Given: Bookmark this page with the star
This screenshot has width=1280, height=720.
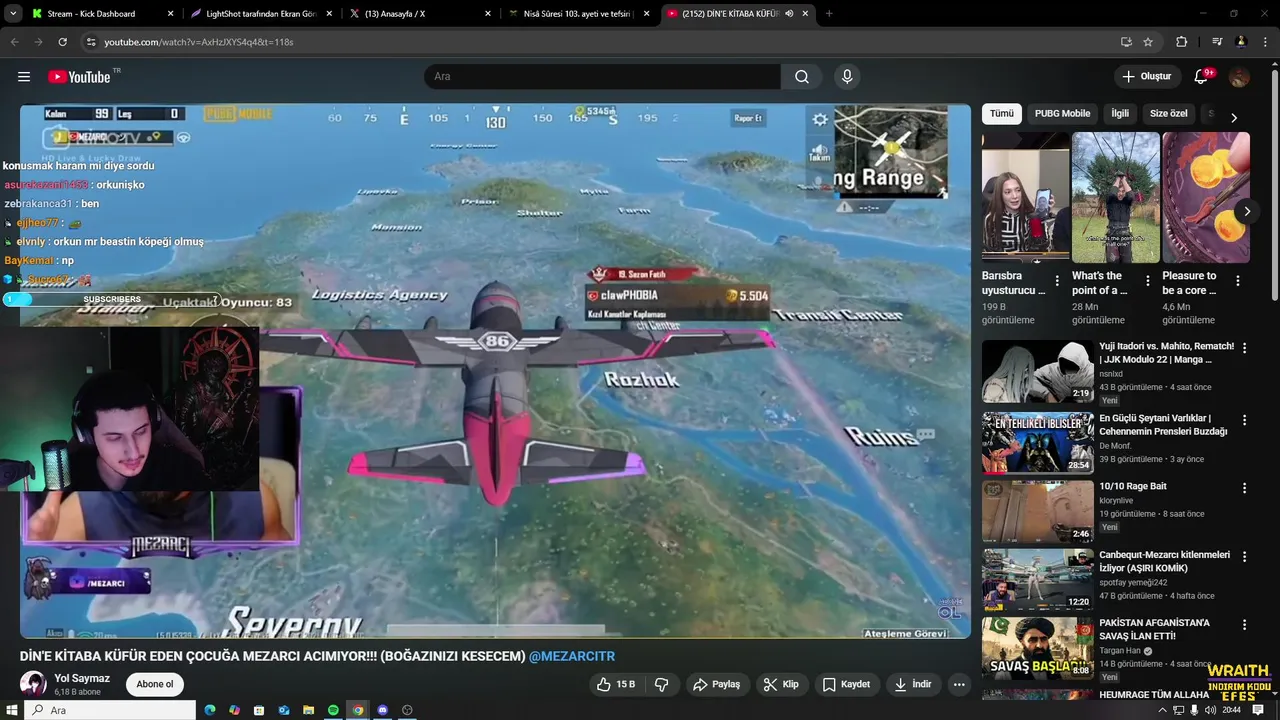Looking at the screenshot, I should click(x=1148, y=42).
